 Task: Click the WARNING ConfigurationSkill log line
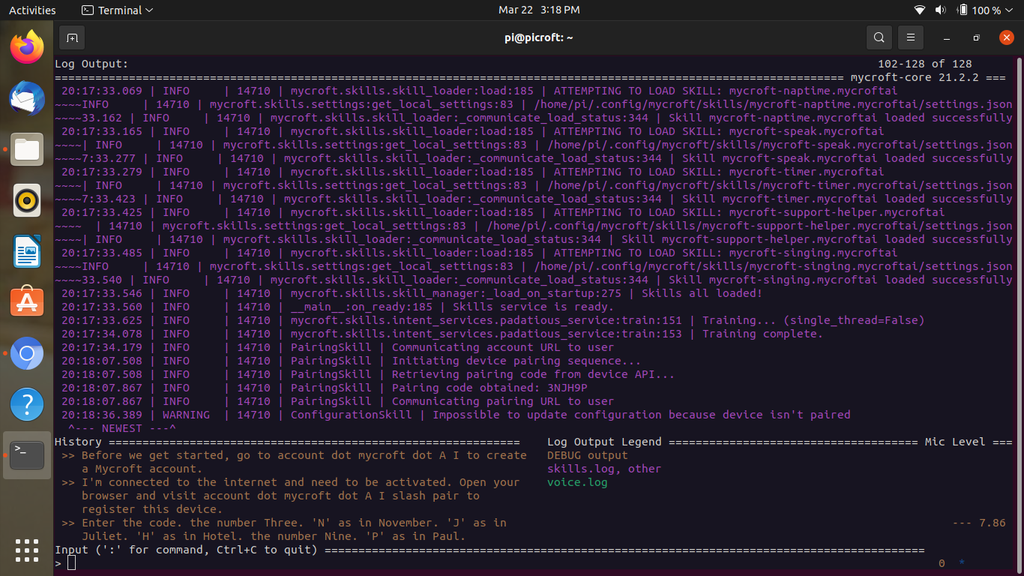[x=456, y=415]
